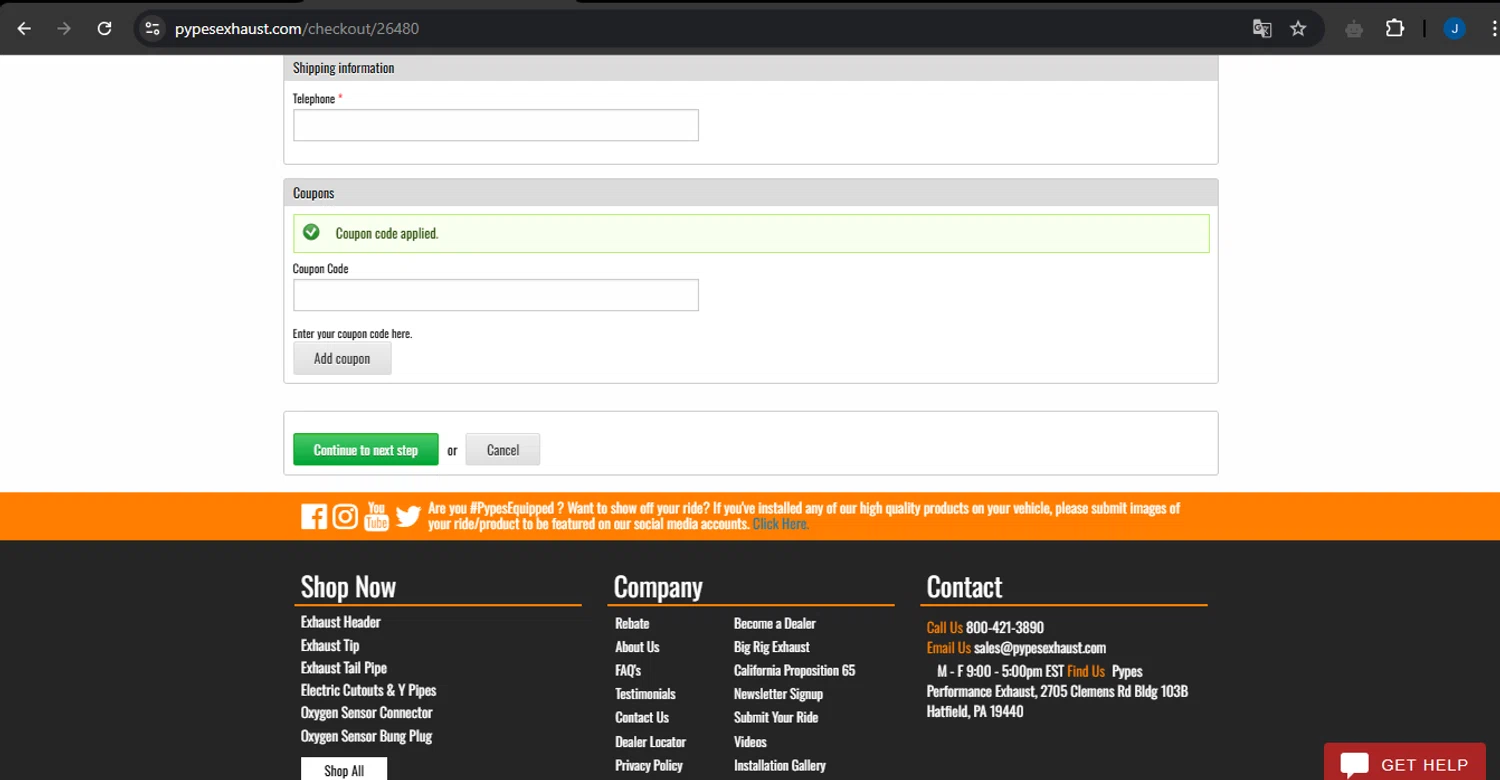Click the Call Us link
Image resolution: width=1500 pixels, height=780 pixels.
pyautogui.click(x=945, y=628)
